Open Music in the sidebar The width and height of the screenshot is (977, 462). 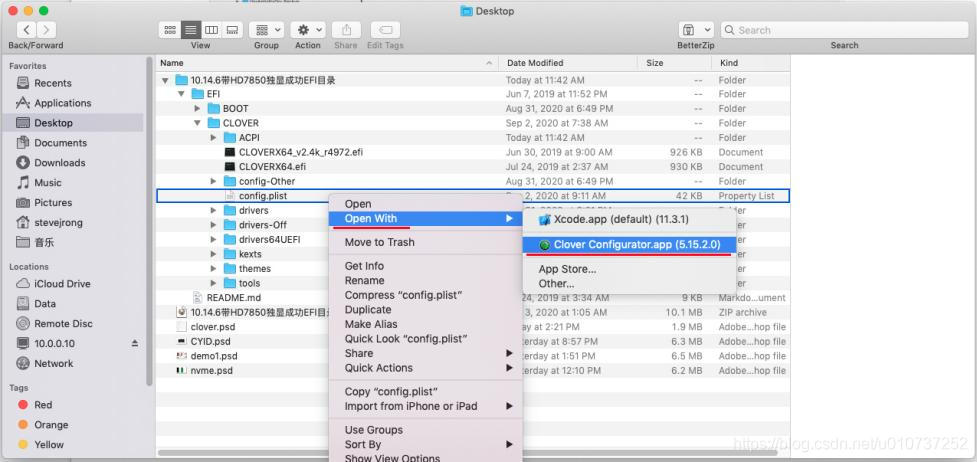48,183
